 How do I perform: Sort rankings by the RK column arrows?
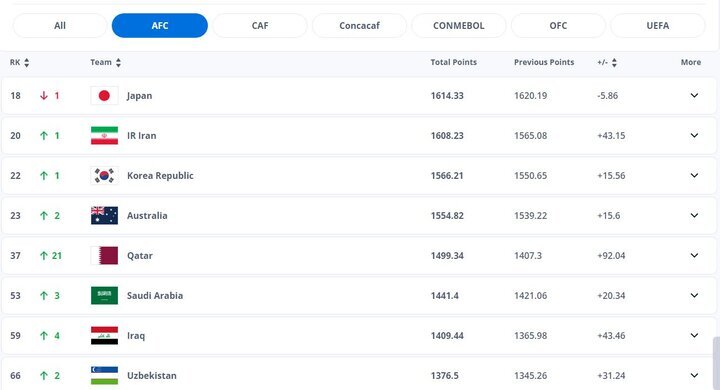click(27, 62)
